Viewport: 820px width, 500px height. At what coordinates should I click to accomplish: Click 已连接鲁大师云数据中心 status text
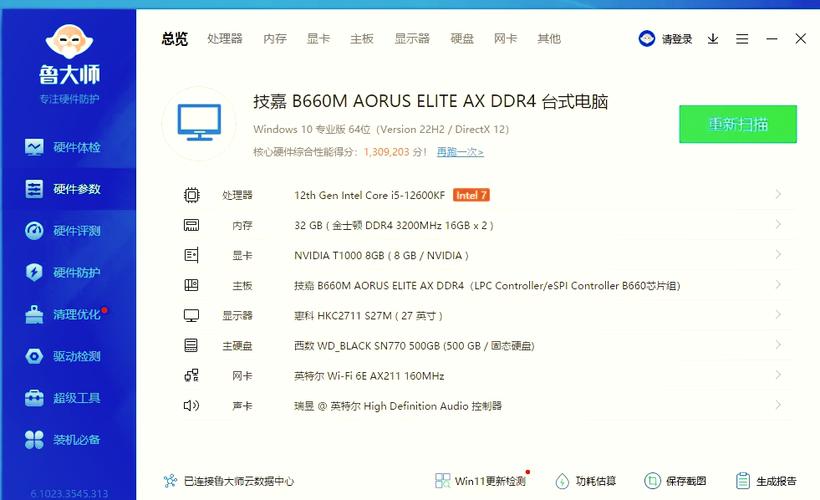[239, 481]
